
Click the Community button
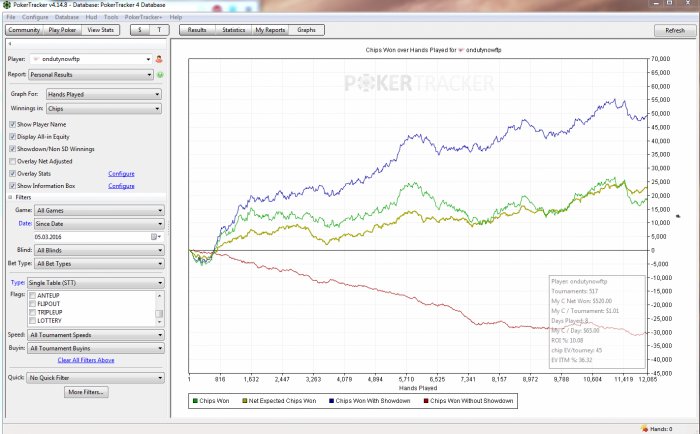click(24, 30)
